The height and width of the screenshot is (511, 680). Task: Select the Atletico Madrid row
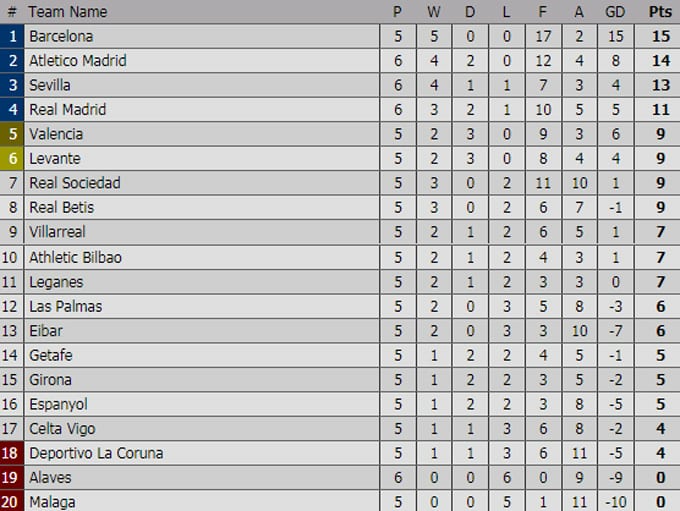coord(340,61)
